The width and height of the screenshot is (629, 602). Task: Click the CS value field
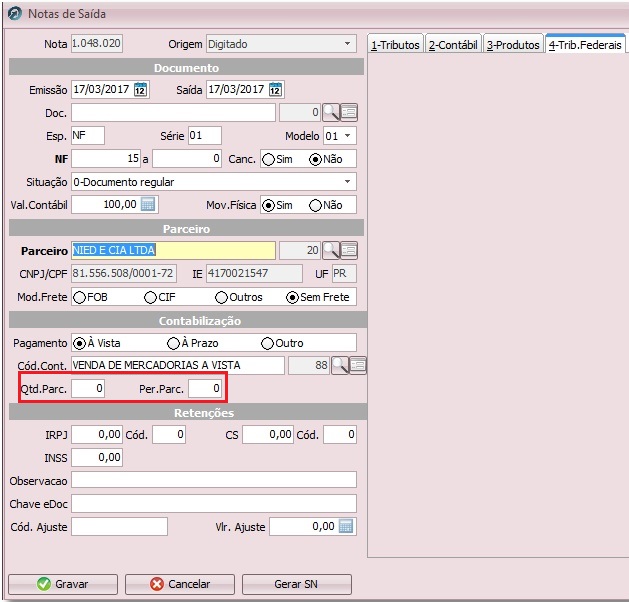pos(268,434)
